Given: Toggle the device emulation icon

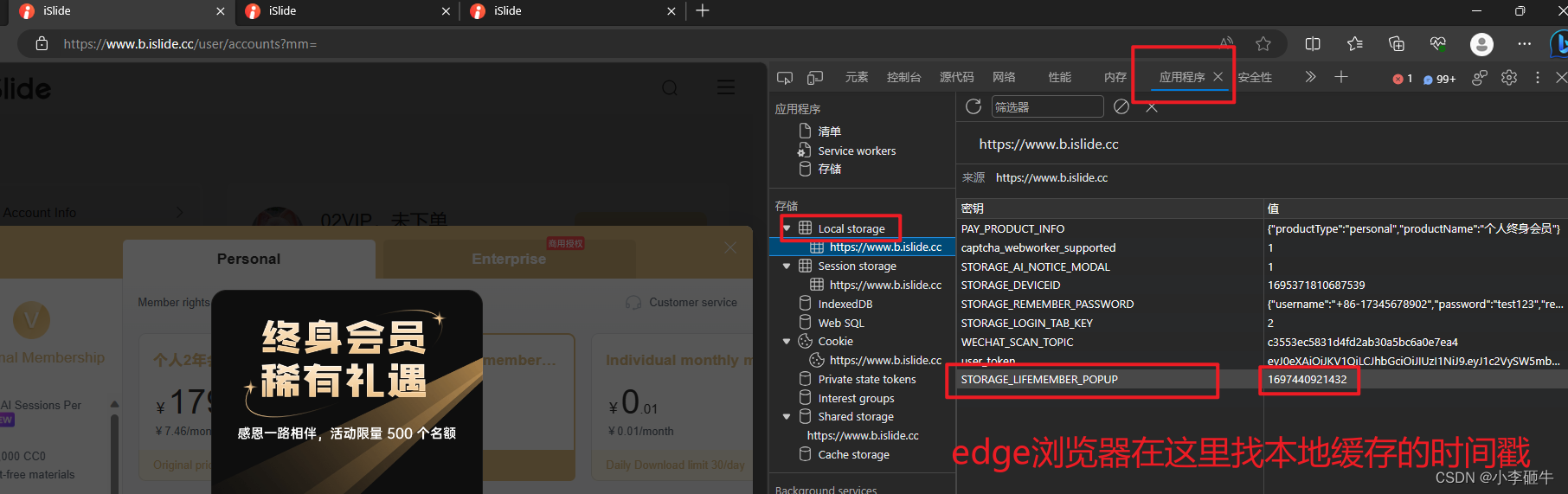Looking at the screenshot, I should pyautogui.click(x=815, y=78).
